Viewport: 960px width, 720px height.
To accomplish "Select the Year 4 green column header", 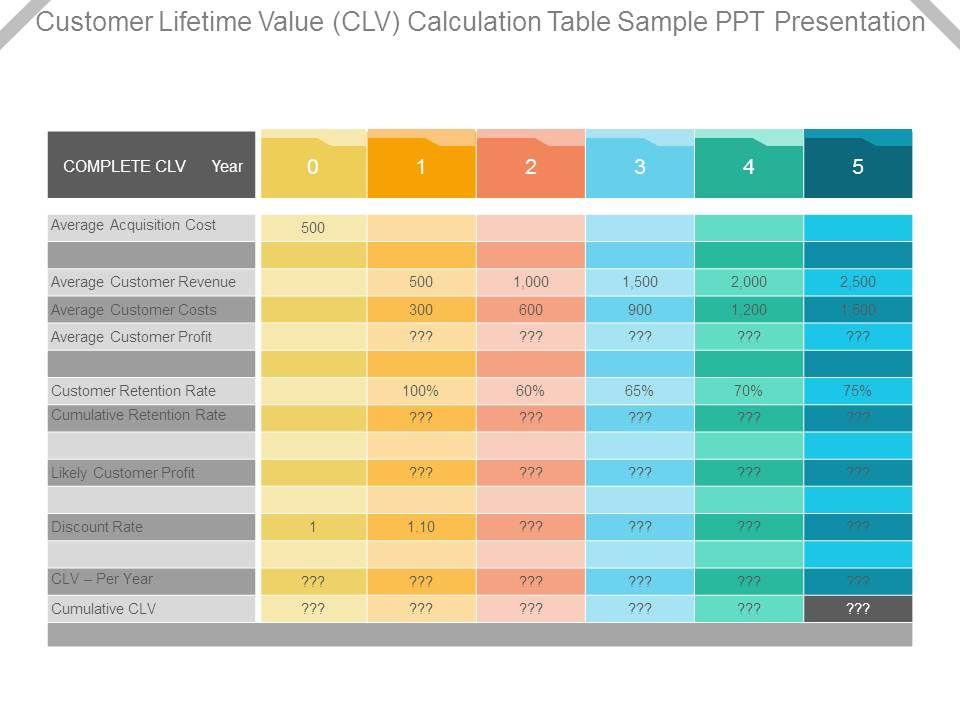I will point(749,167).
